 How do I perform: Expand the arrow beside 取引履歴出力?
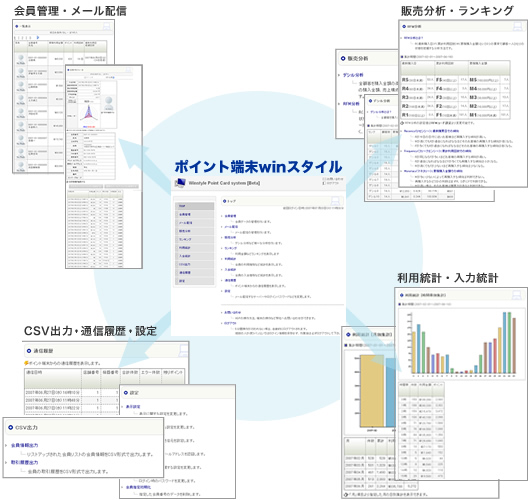6,462
